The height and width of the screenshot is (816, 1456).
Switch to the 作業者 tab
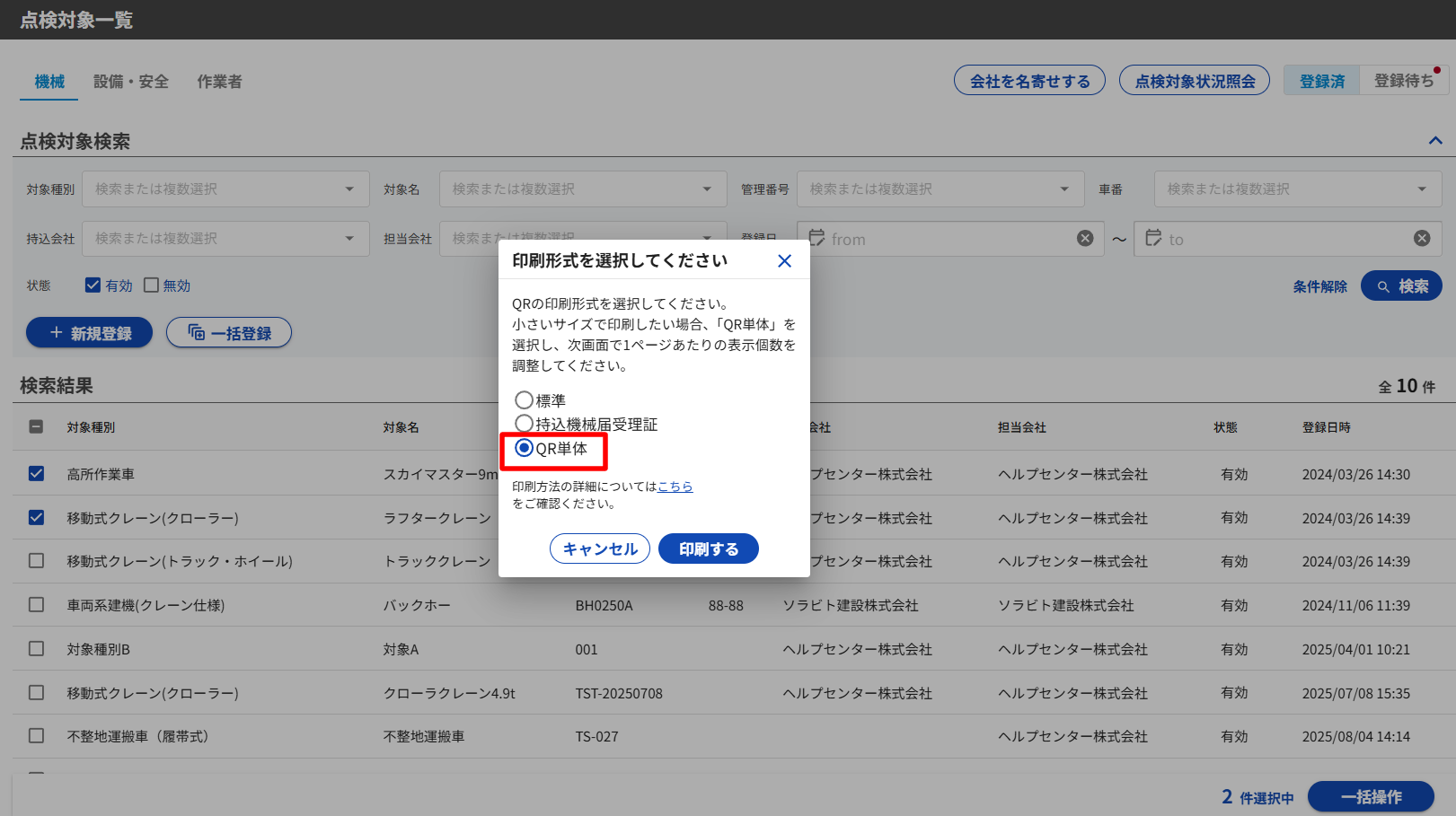(219, 82)
